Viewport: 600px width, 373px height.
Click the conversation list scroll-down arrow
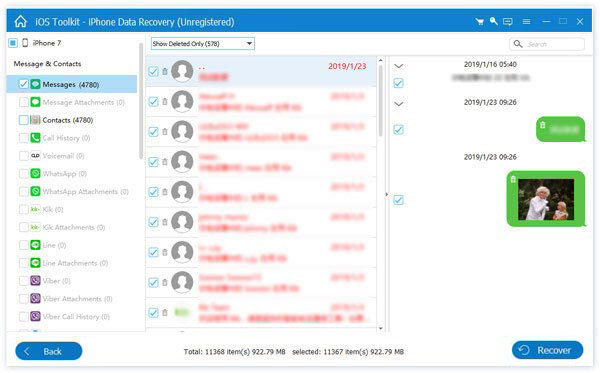(380, 328)
